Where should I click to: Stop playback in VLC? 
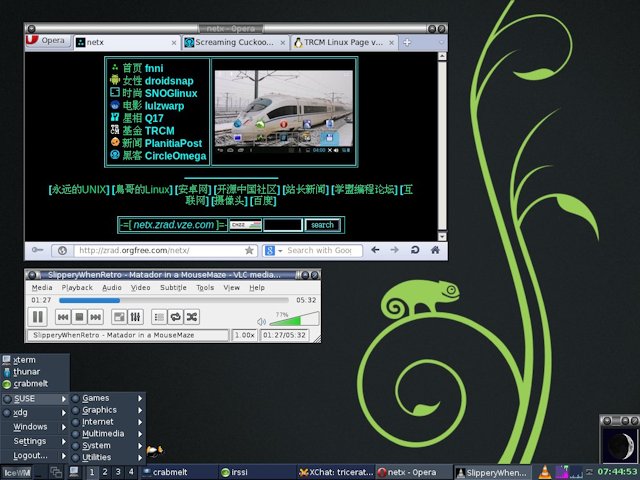[x=80, y=317]
